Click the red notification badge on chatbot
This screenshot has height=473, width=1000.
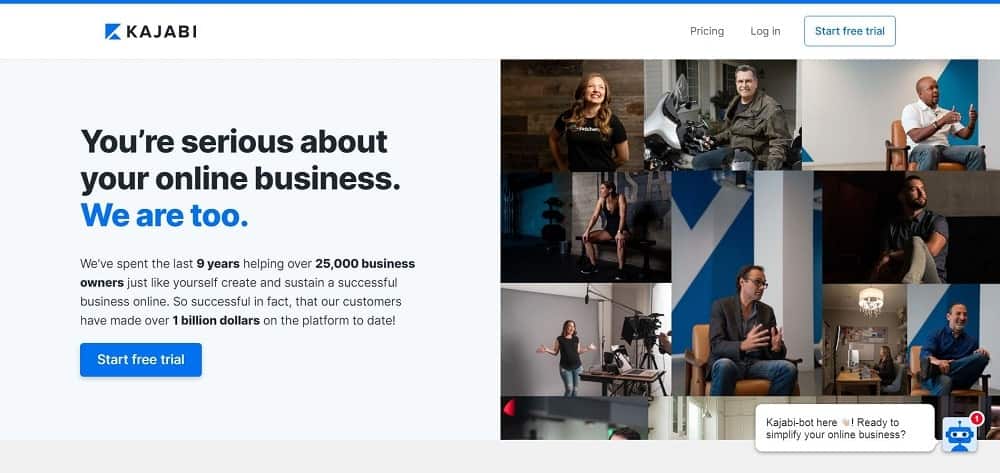click(976, 419)
